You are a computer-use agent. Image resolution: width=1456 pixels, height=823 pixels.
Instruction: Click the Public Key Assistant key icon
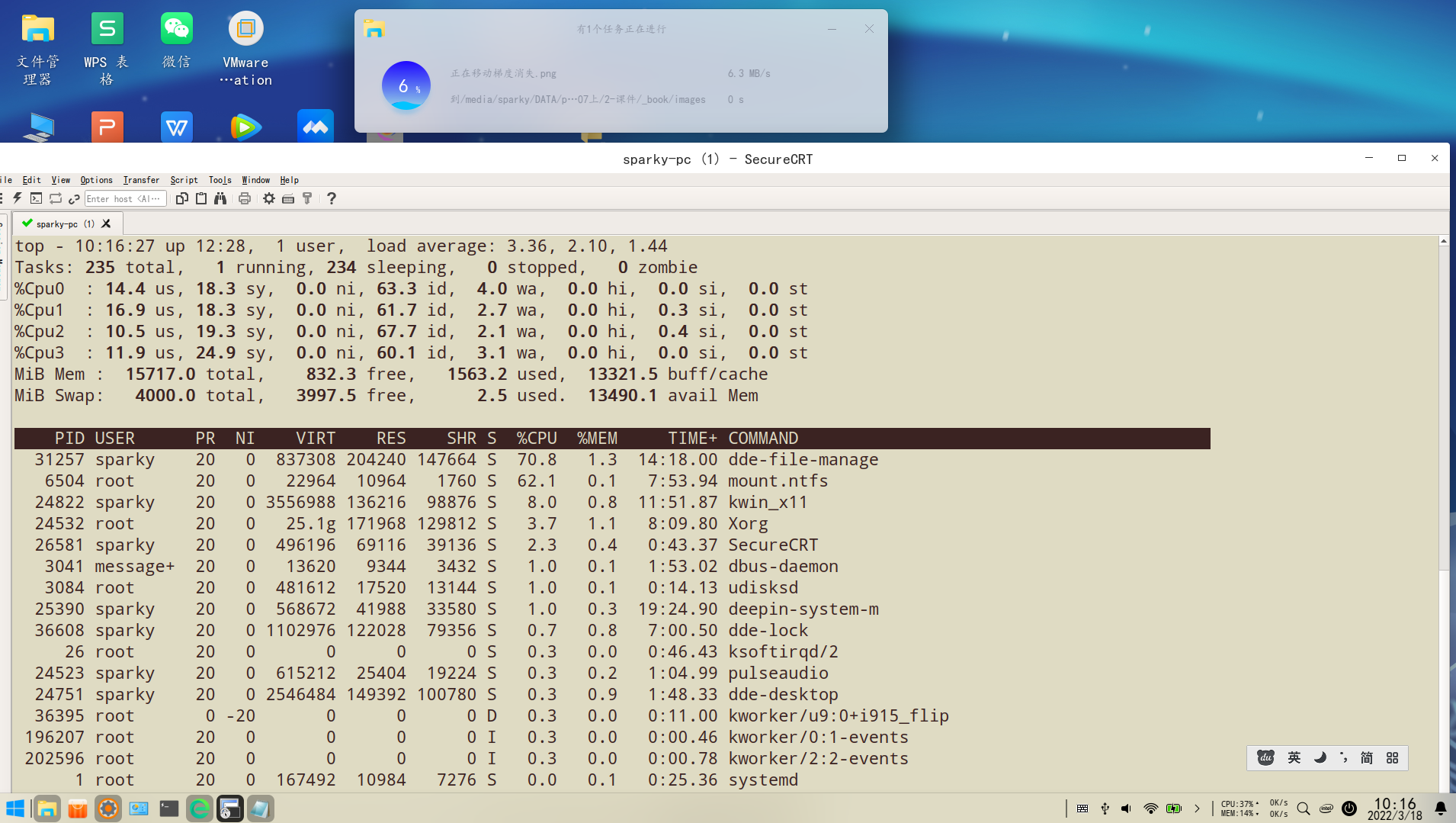308,198
